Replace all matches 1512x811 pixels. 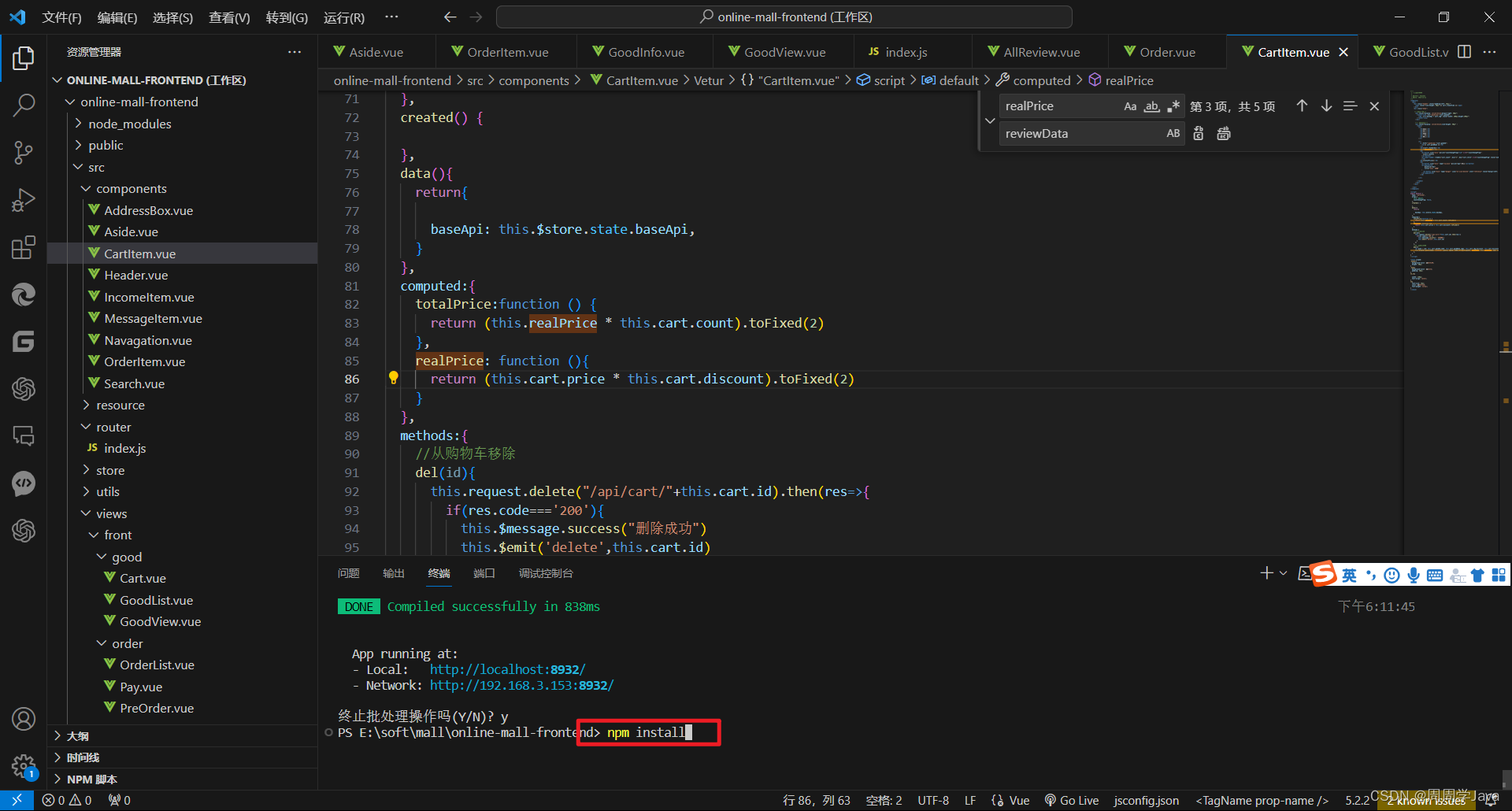pos(1224,134)
